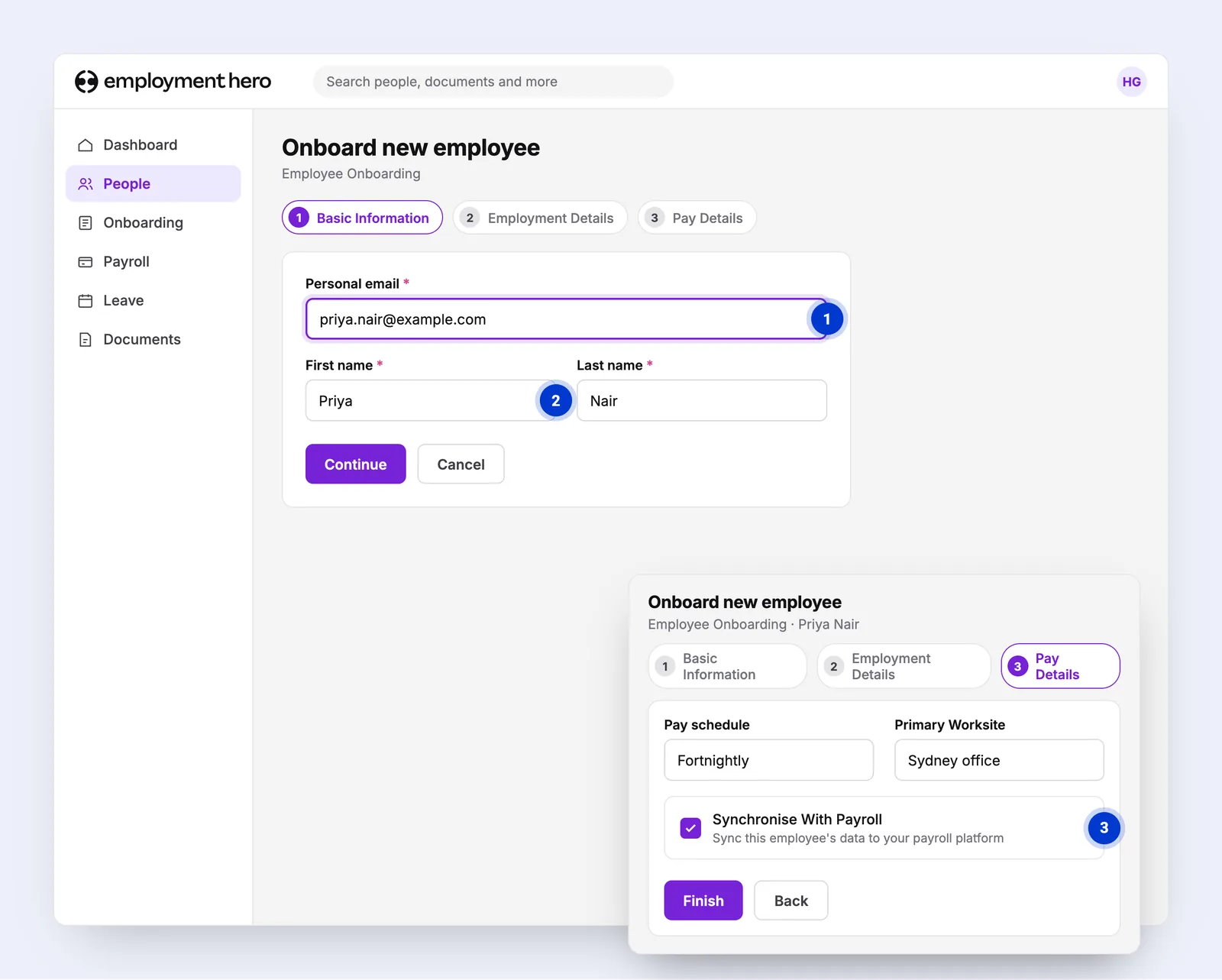
Task: Click the Continue button
Action: pyautogui.click(x=355, y=464)
